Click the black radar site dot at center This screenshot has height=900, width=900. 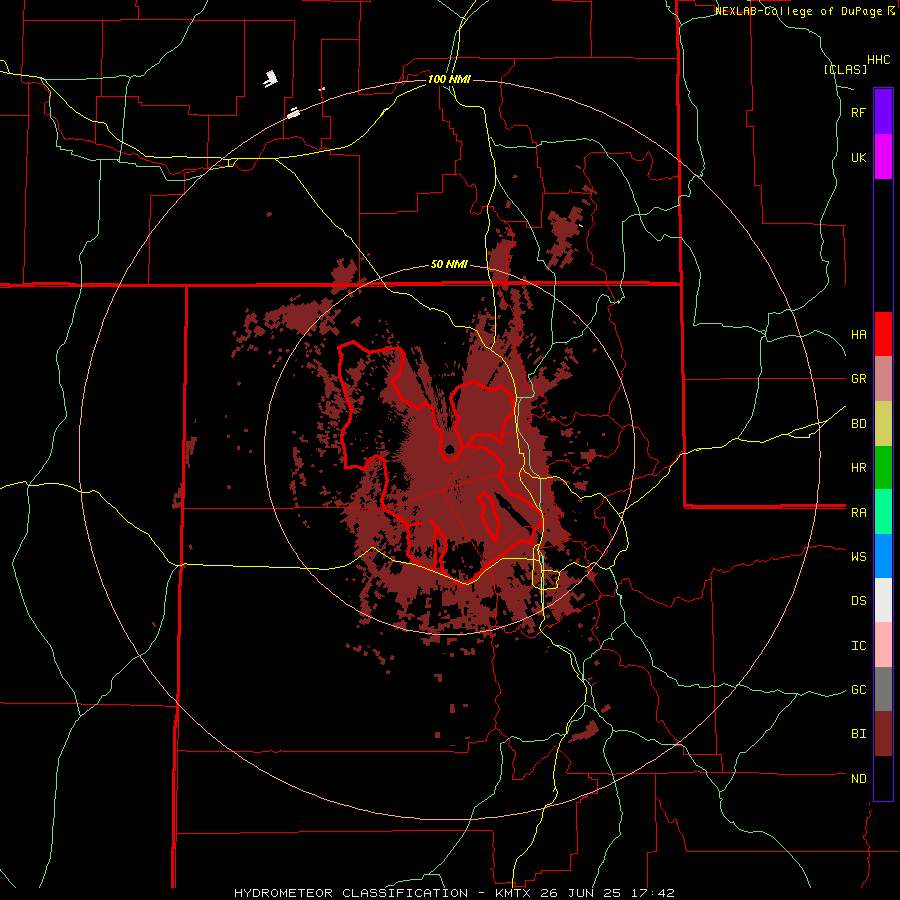[x=449, y=449]
